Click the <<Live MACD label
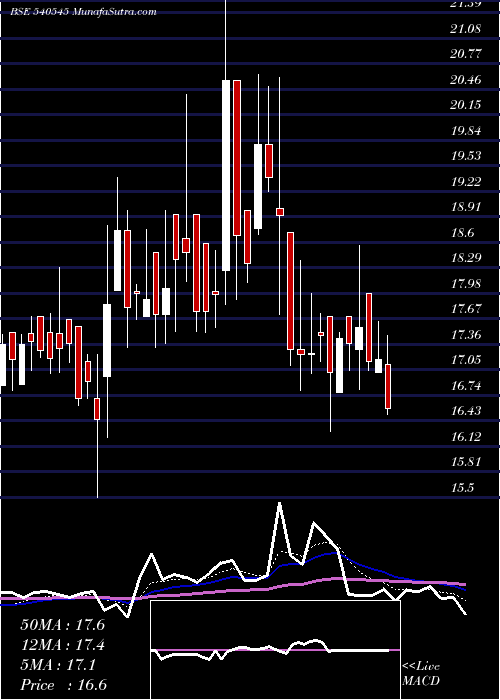500x700 pixels. 421,674
